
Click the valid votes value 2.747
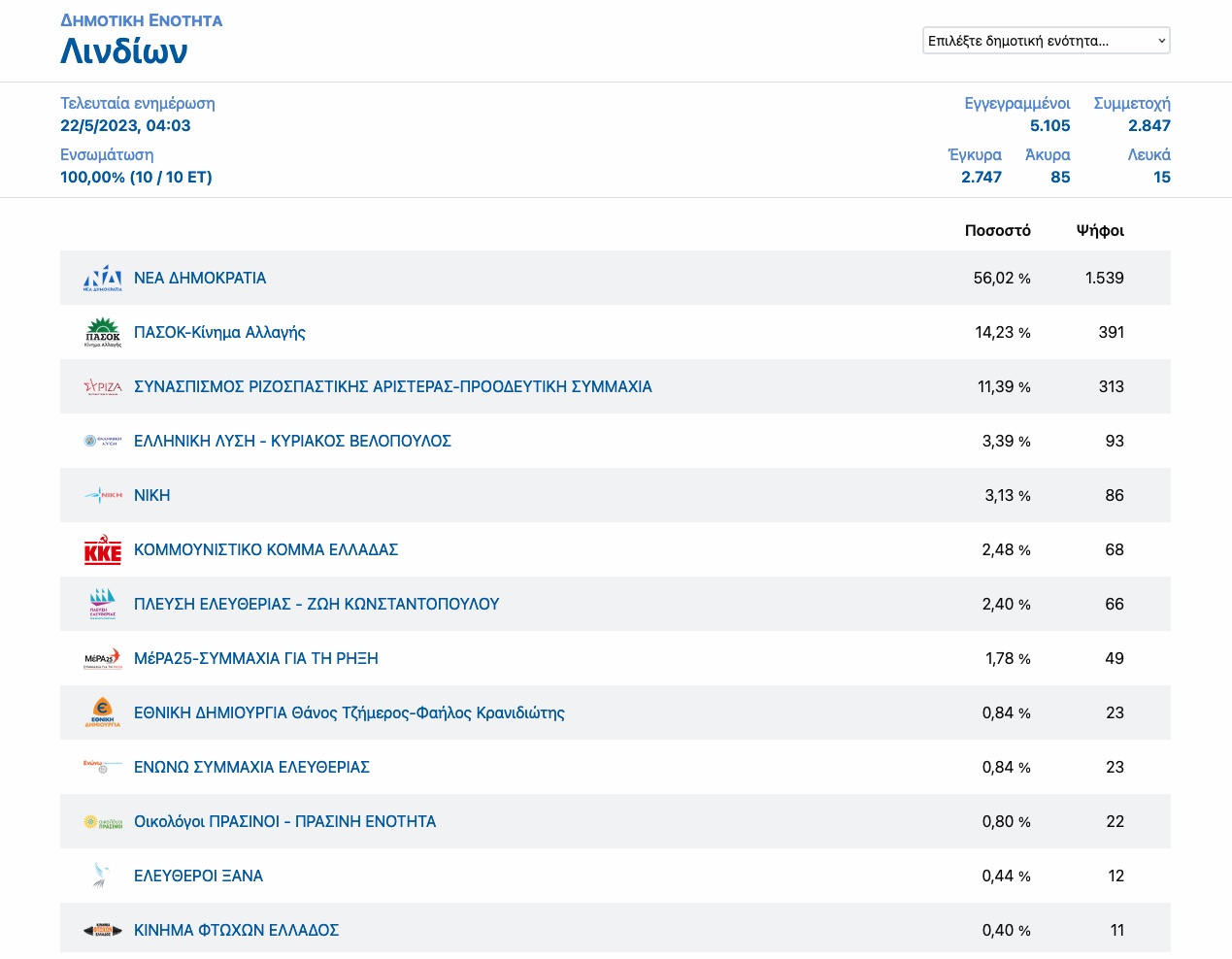tap(982, 177)
